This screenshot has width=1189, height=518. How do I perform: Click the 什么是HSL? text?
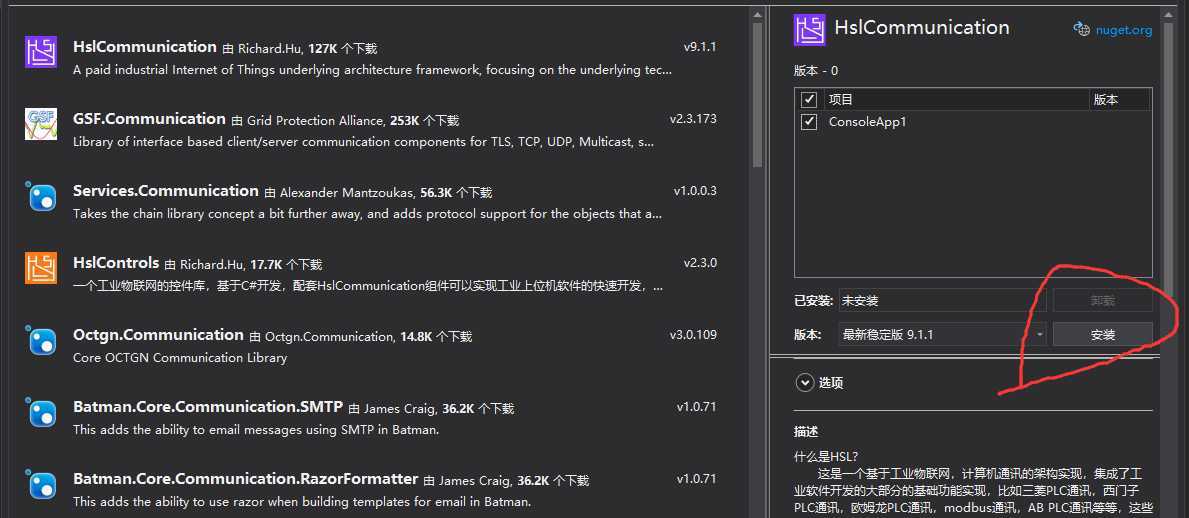(x=826, y=457)
